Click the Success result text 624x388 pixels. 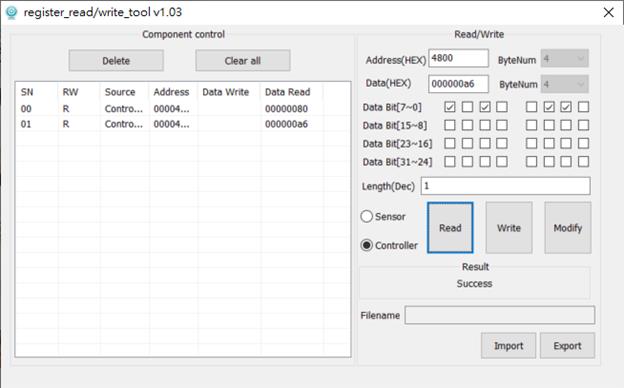(x=474, y=283)
